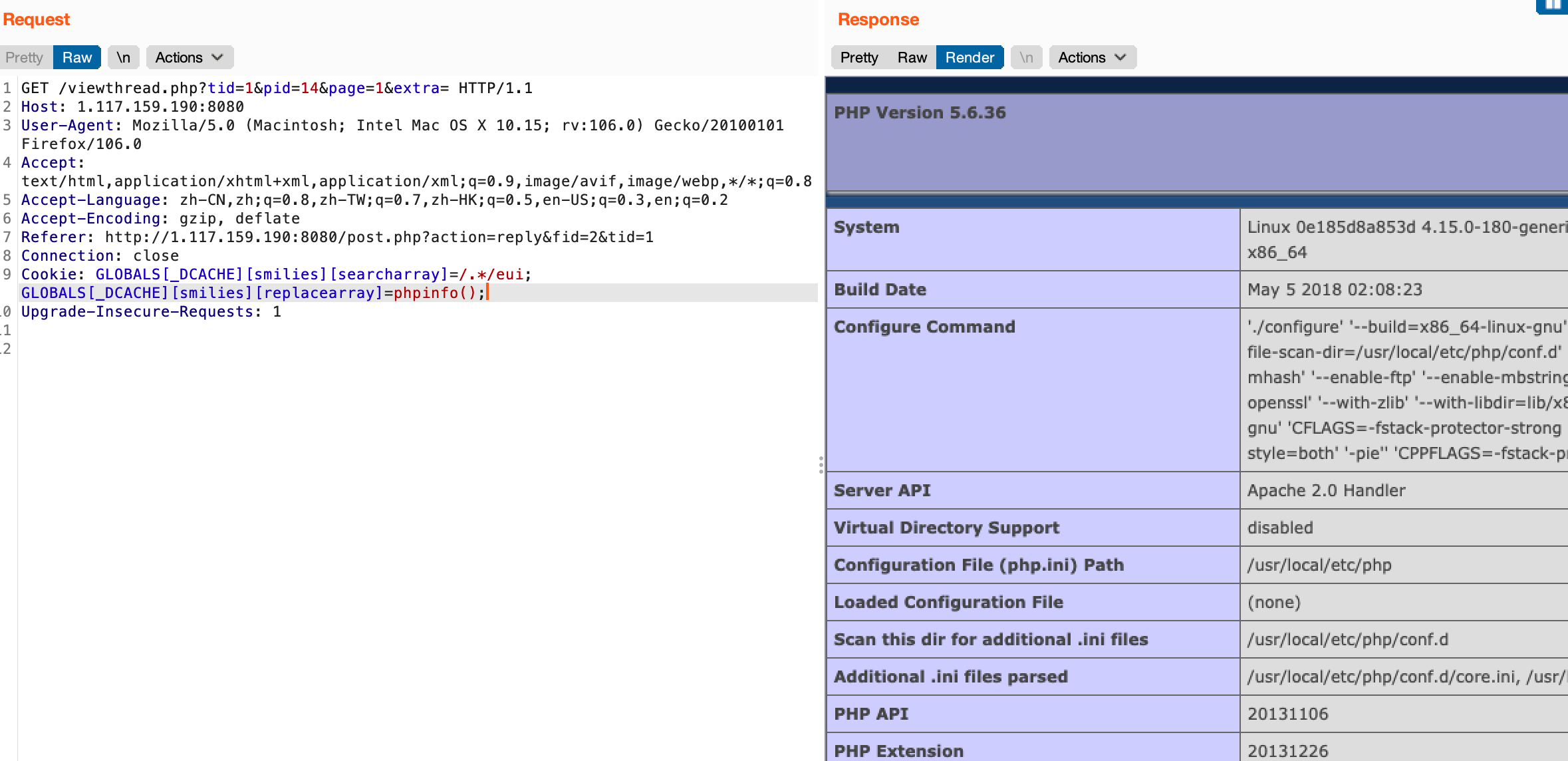Select the Raw tab in Request panel
The height and width of the screenshot is (761, 1568).
click(x=77, y=58)
